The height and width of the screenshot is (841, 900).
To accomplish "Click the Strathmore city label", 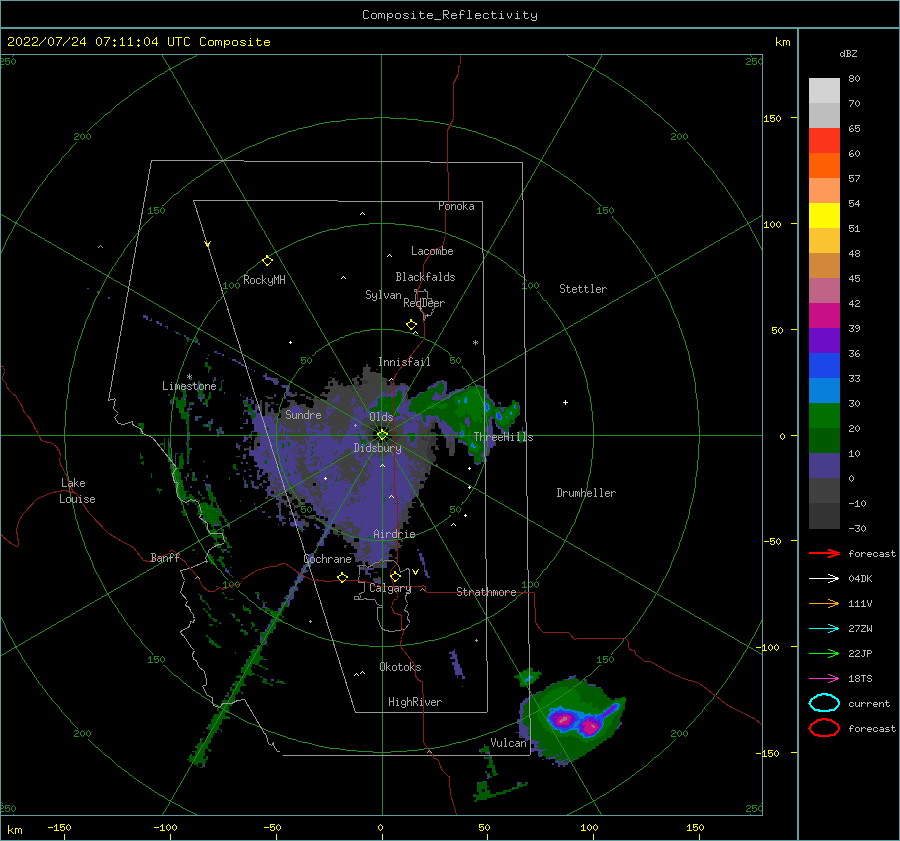I will coord(486,592).
